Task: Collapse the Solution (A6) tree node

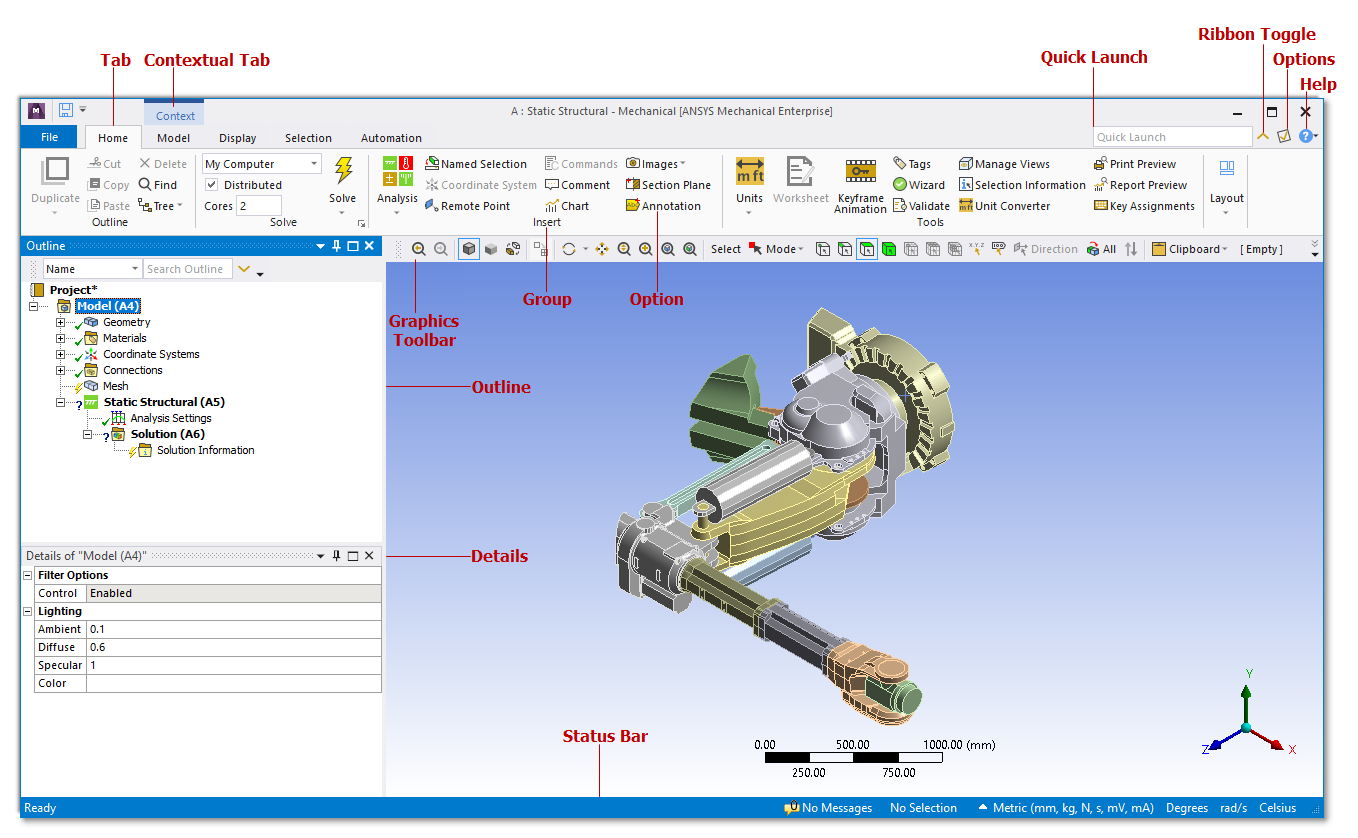Action: pos(86,434)
